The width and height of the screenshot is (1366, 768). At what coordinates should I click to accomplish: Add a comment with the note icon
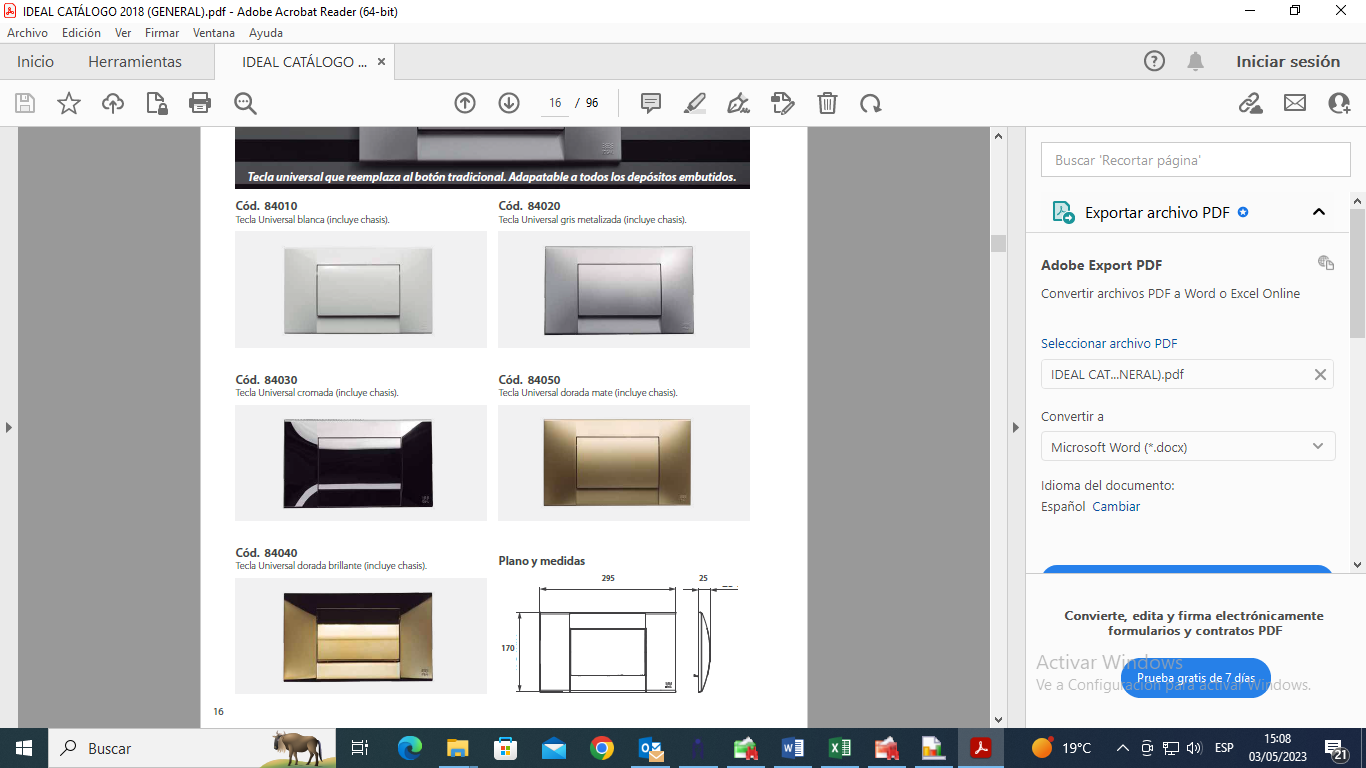point(651,103)
